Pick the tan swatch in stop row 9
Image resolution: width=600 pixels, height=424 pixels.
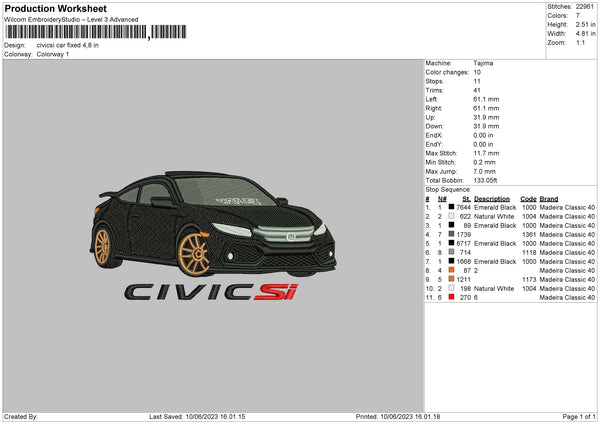(452, 279)
